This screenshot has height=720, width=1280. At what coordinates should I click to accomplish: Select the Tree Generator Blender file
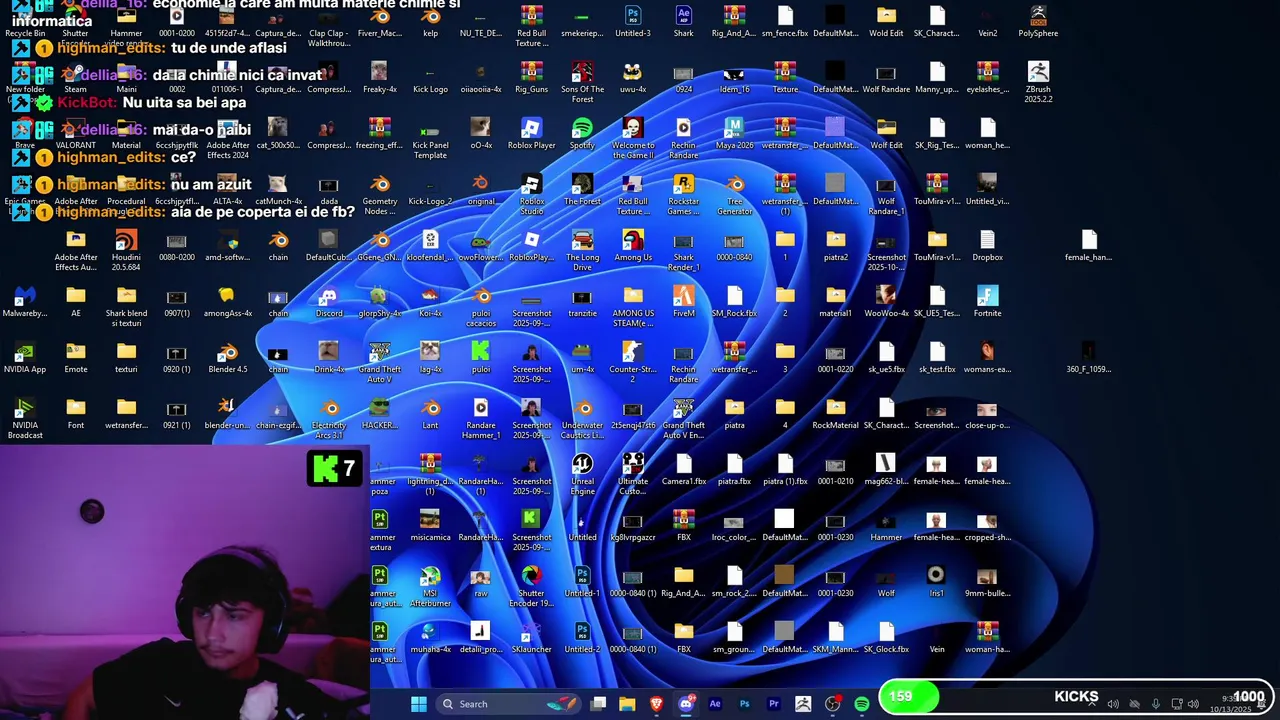pos(734,193)
